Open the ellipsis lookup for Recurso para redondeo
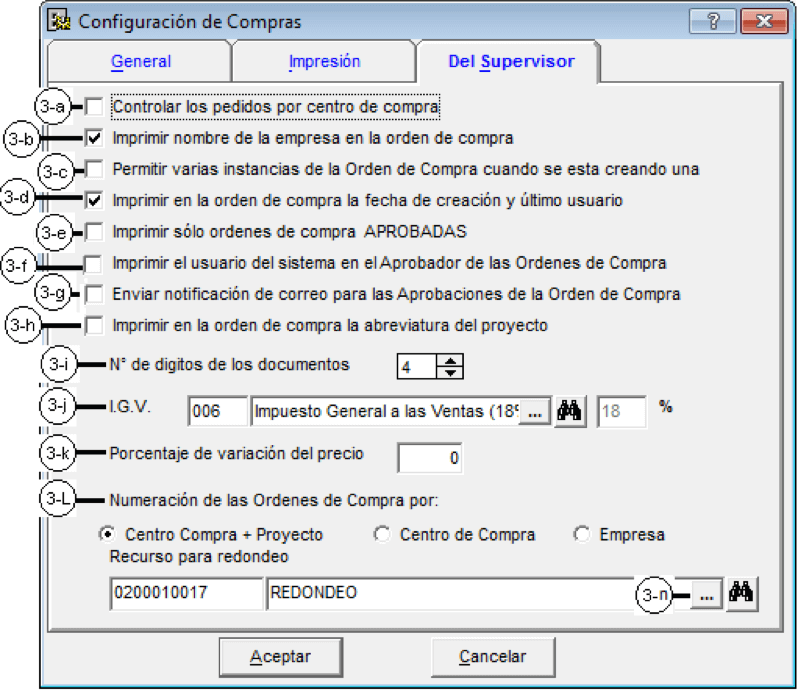Viewport: 798px width, 692px height. [706, 594]
